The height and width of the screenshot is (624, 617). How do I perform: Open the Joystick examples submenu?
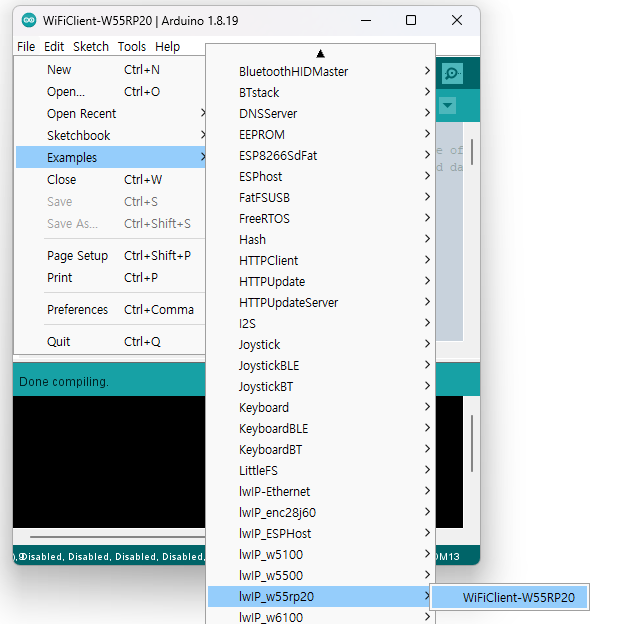pyautogui.click(x=321, y=344)
